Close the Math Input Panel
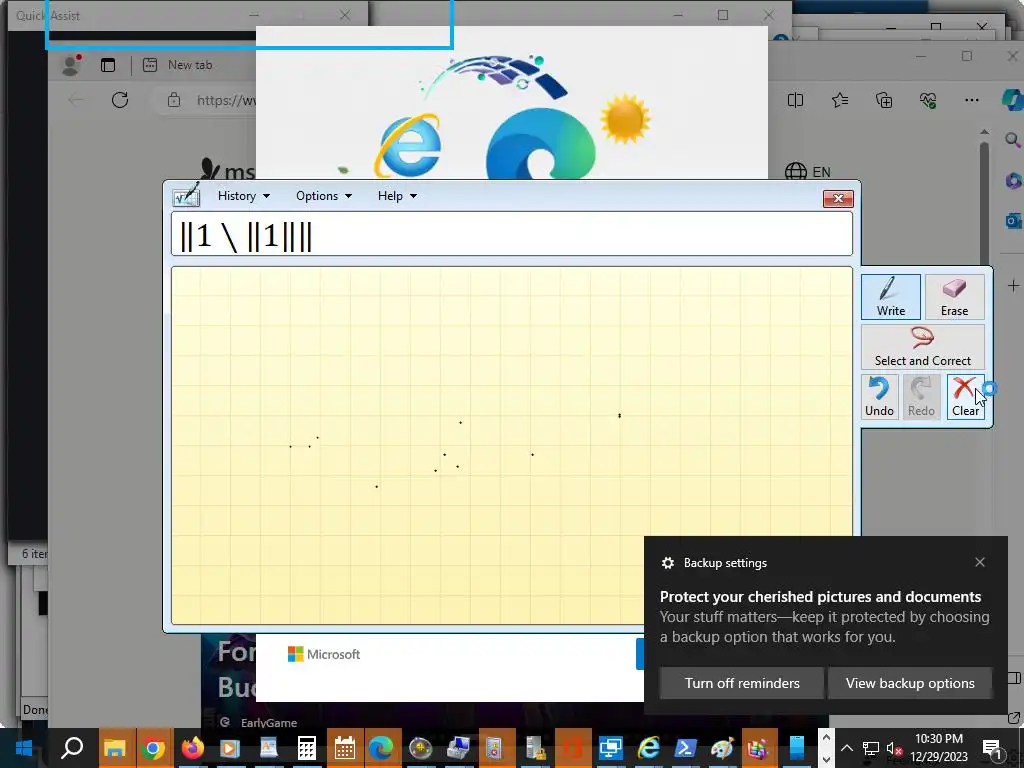This screenshot has width=1024, height=768. point(838,198)
